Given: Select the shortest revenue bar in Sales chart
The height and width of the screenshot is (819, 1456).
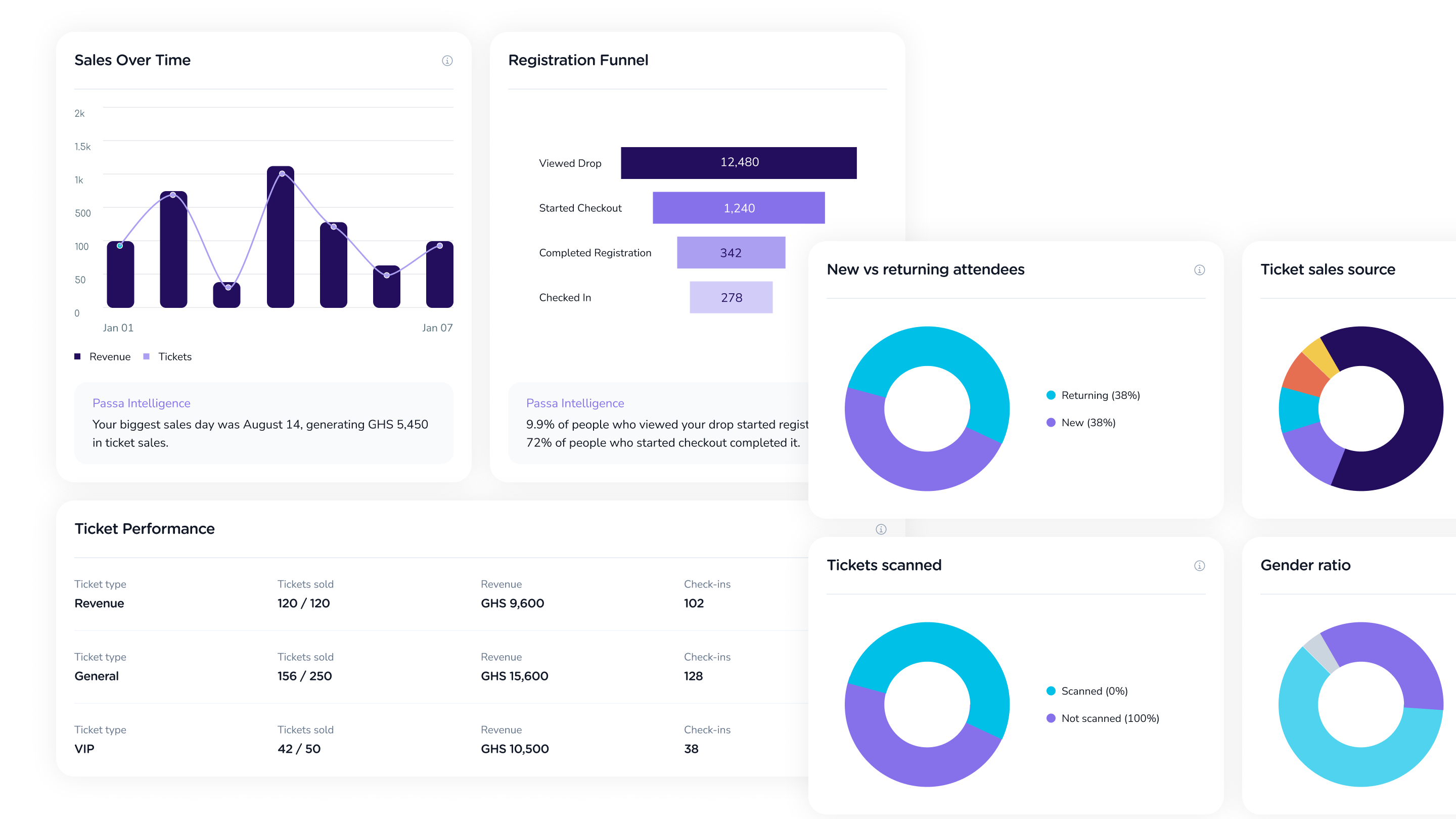Looking at the screenshot, I should coord(226,295).
